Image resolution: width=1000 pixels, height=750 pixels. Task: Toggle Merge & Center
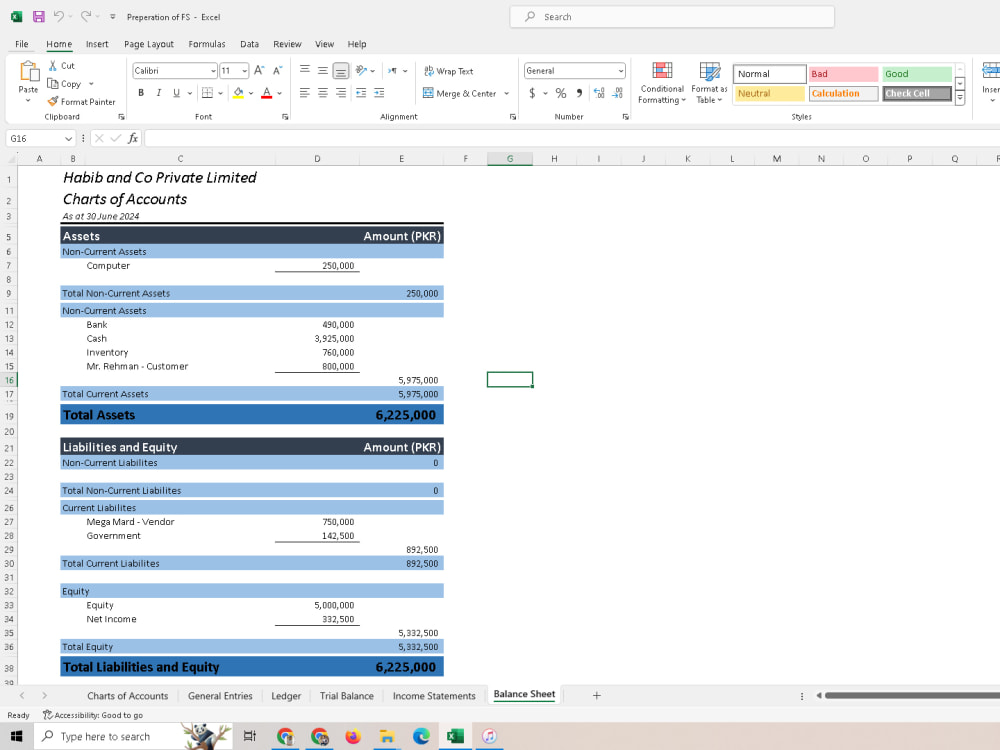pos(459,93)
